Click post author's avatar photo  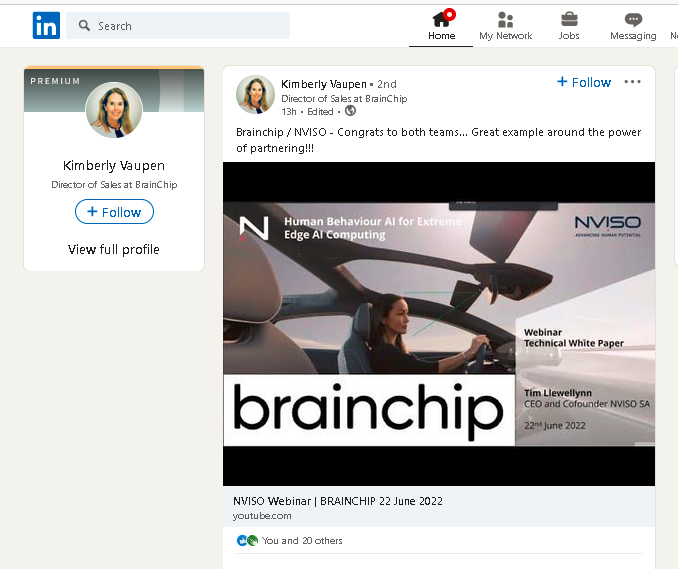(x=255, y=94)
